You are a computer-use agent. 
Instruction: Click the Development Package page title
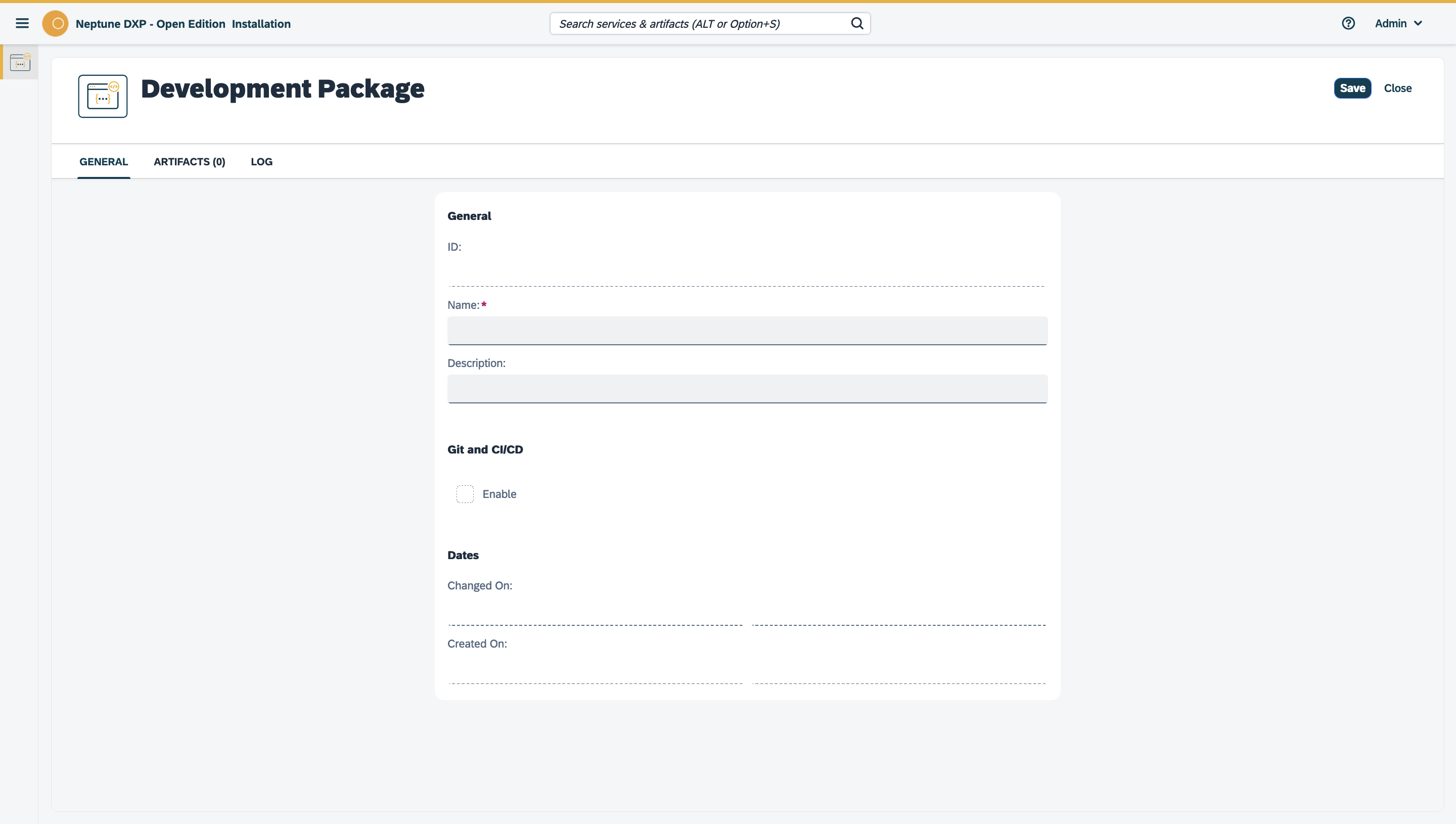283,89
